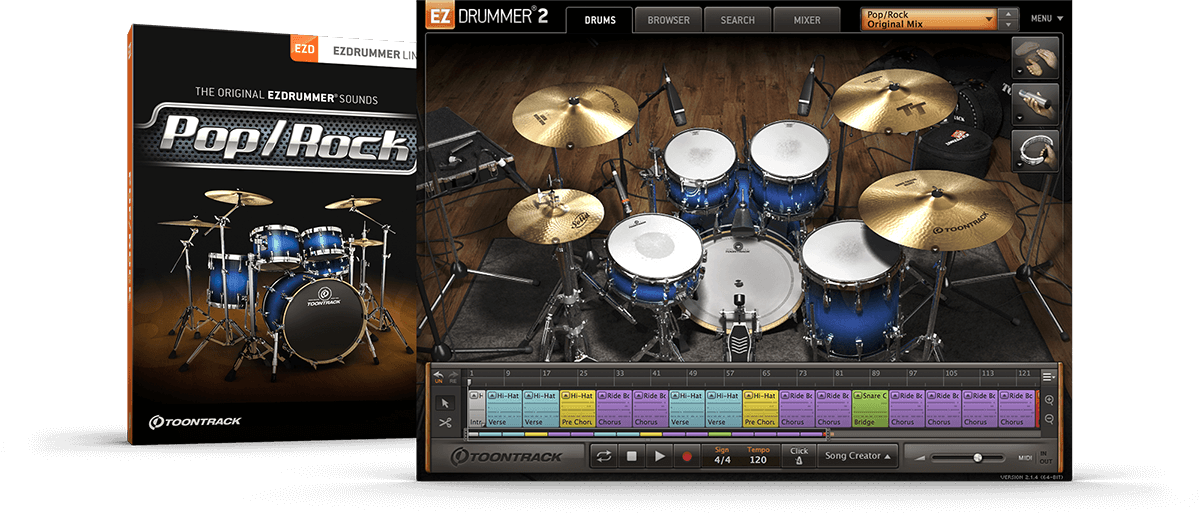
Task: Select the scissors split tool
Action: point(445,423)
